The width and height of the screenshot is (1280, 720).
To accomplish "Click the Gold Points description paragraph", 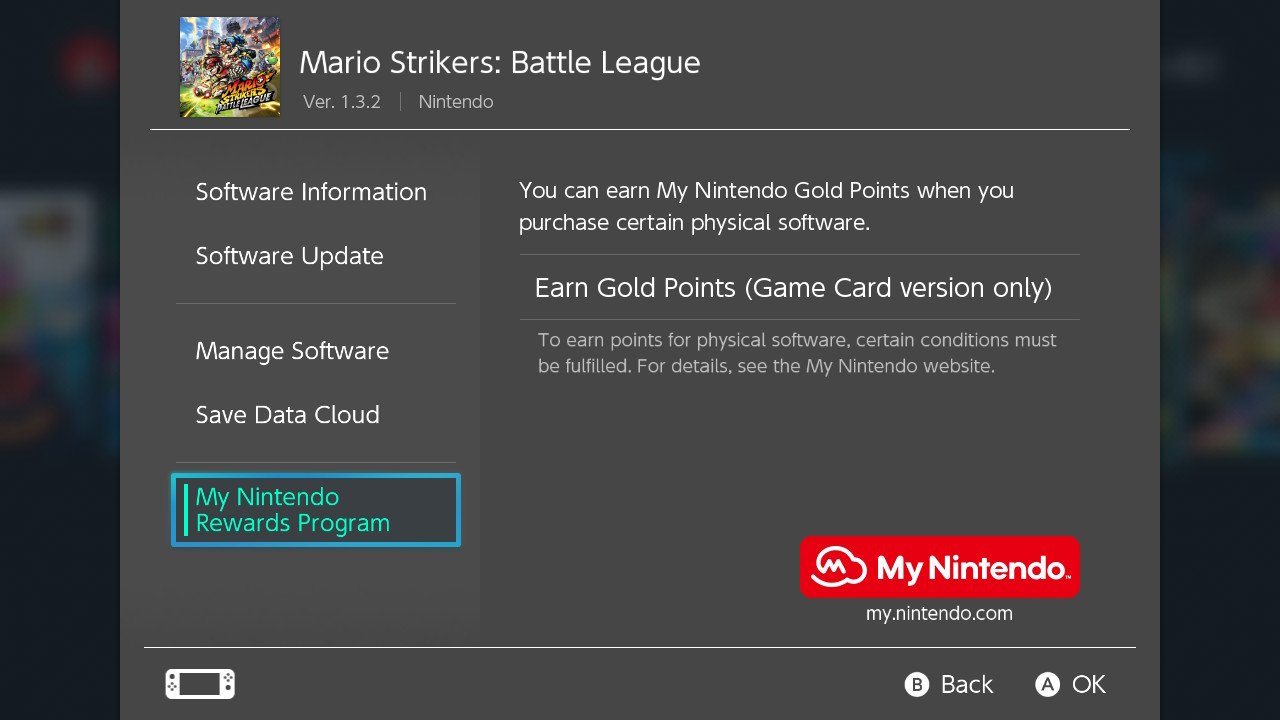I will pos(767,206).
